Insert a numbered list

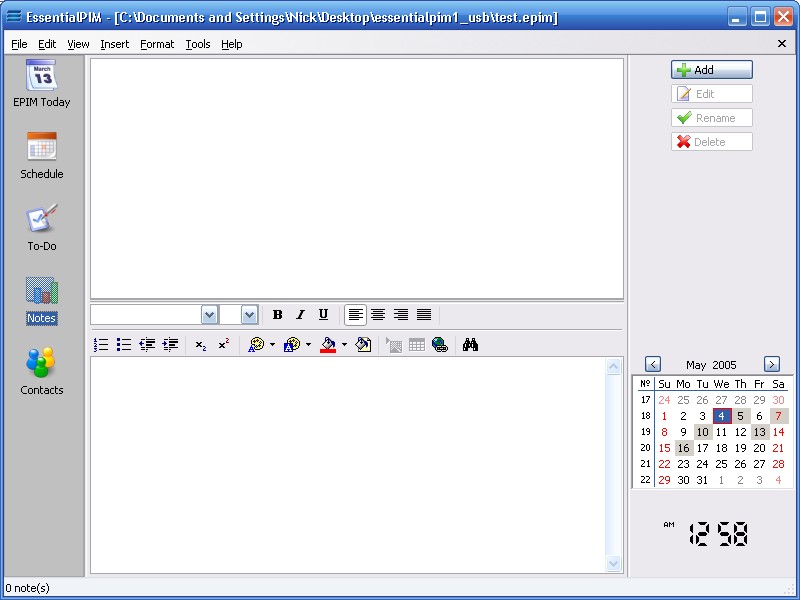pyautogui.click(x=101, y=345)
